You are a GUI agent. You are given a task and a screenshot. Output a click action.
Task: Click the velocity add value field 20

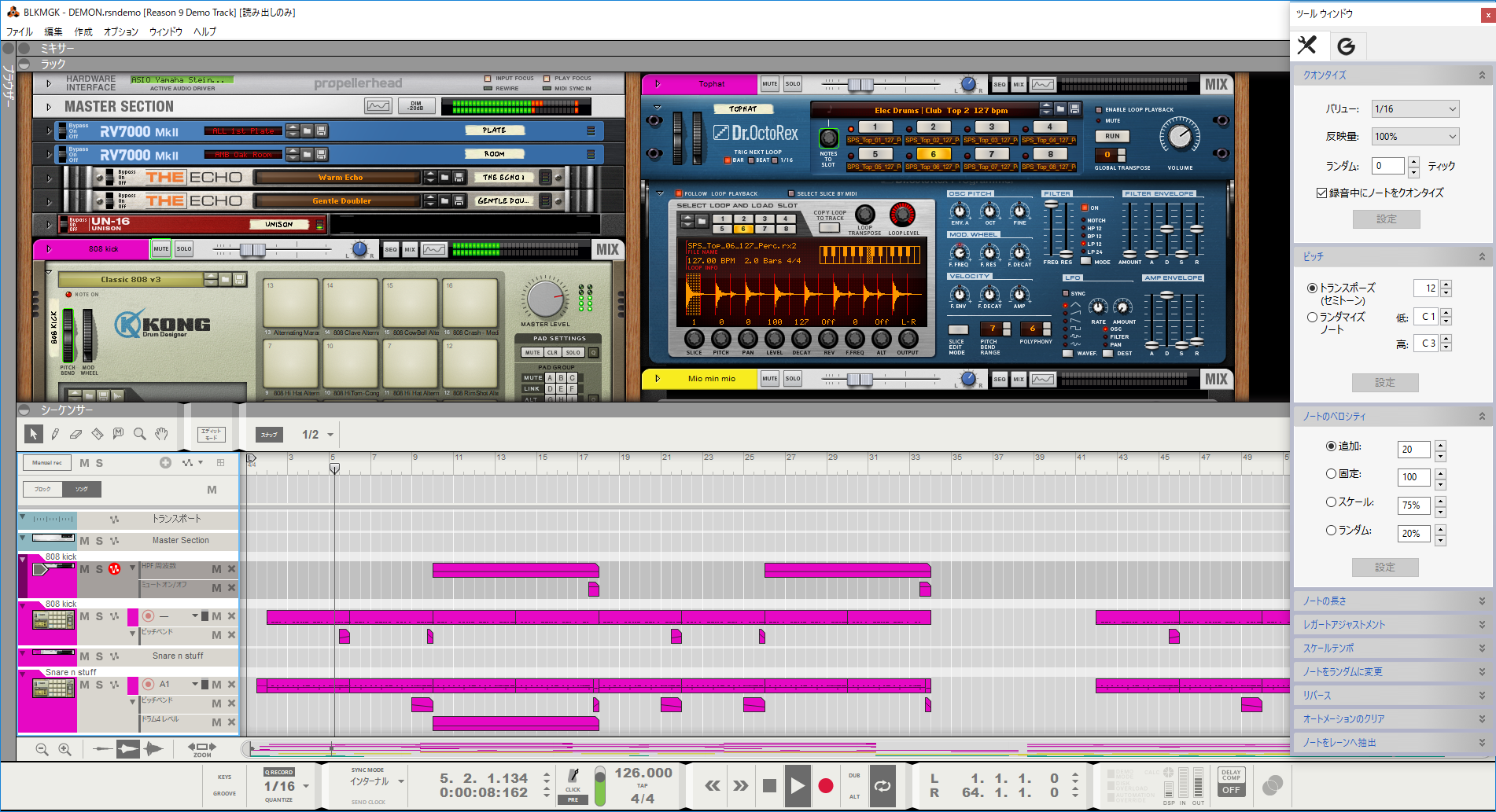[1415, 450]
